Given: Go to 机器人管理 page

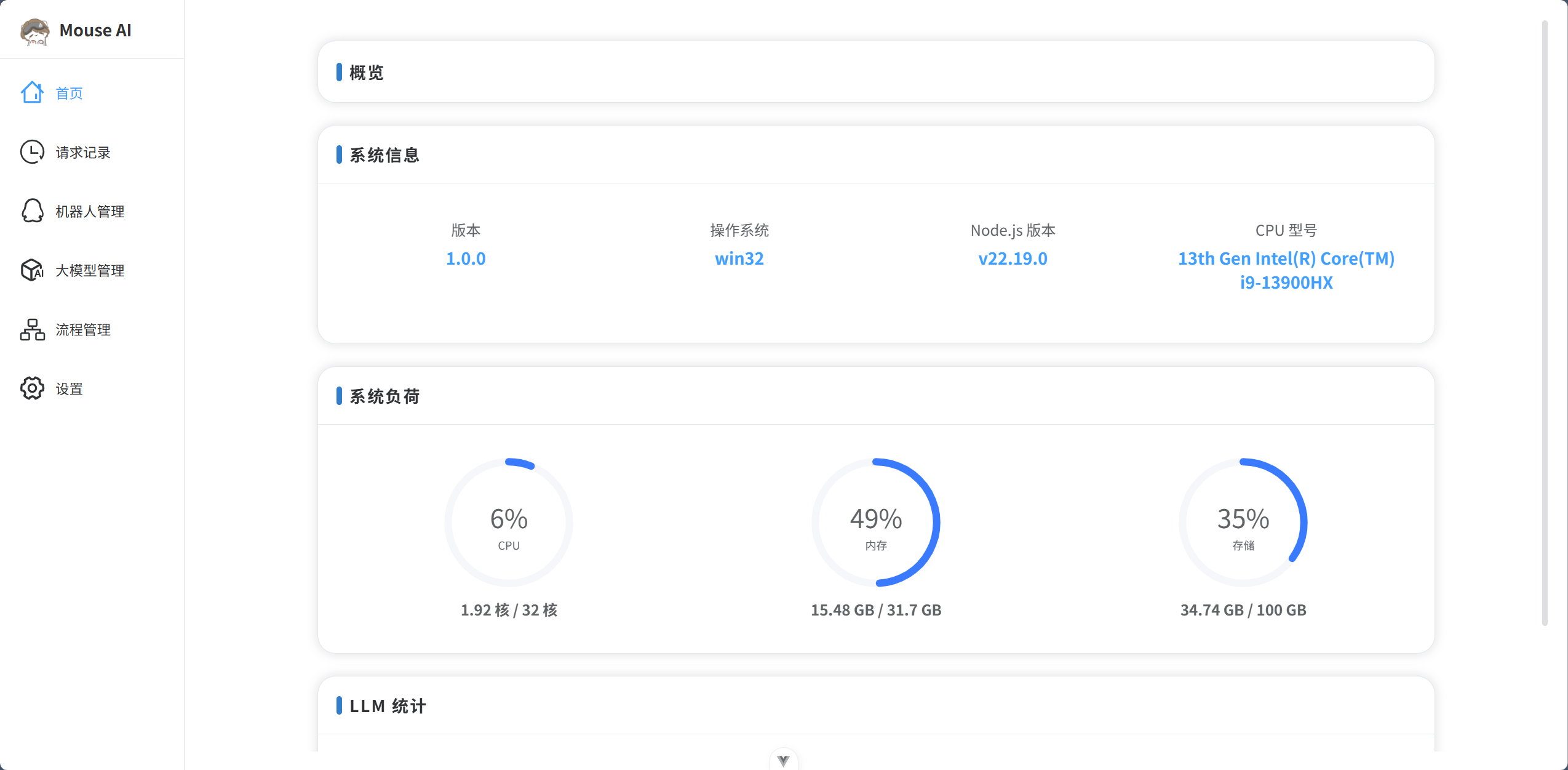Looking at the screenshot, I should [x=90, y=212].
